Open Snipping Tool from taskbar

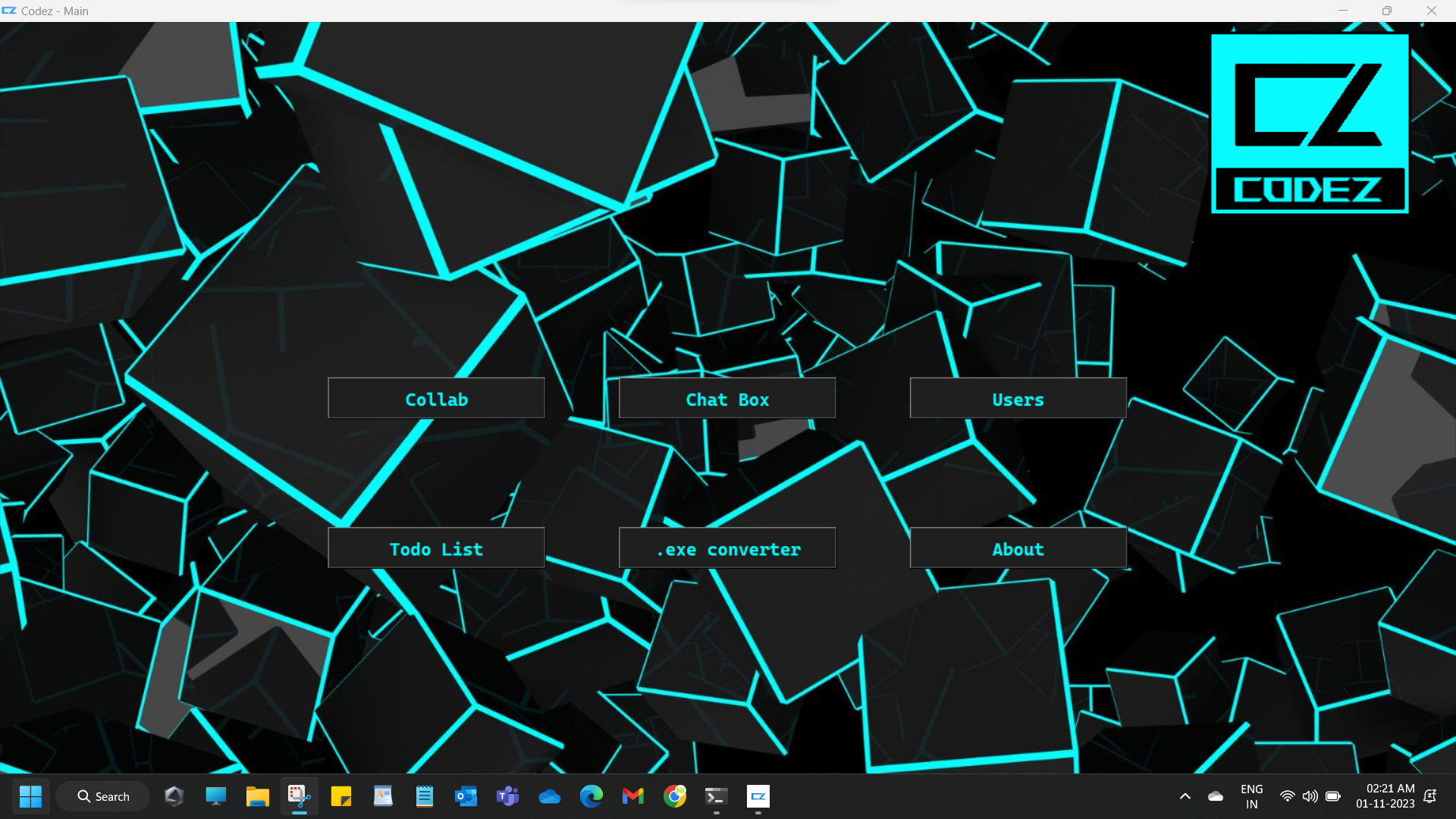[x=299, y=796]
